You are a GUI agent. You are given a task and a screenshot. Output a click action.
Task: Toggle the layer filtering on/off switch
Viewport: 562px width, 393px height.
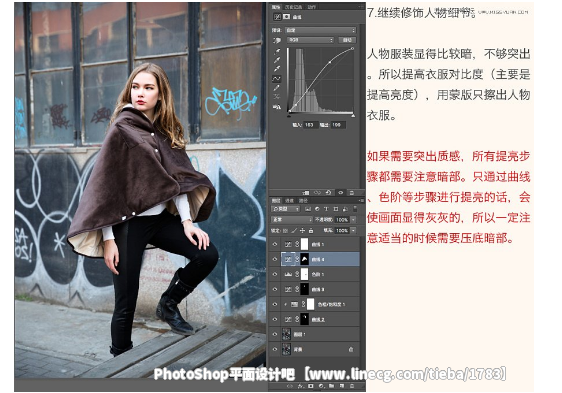pyautogui.click(x=355, y=208)
